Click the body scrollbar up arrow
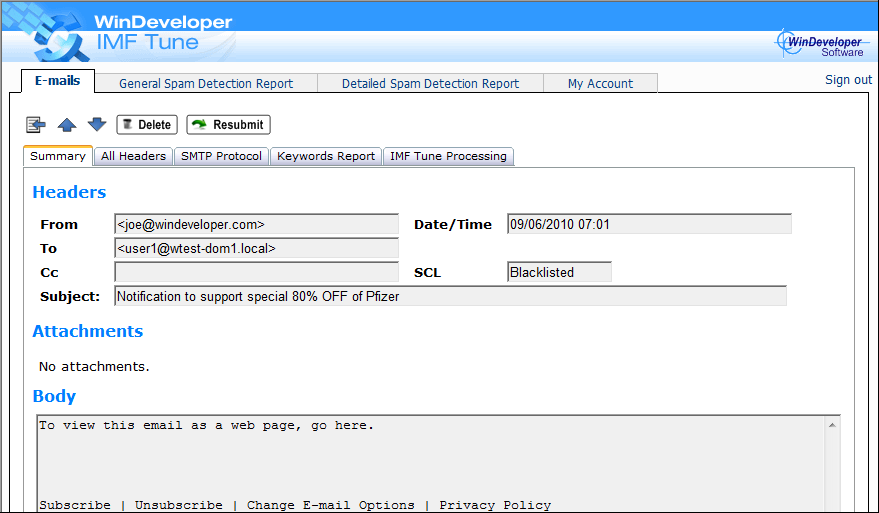879x513 pixels. pos(832,426)
